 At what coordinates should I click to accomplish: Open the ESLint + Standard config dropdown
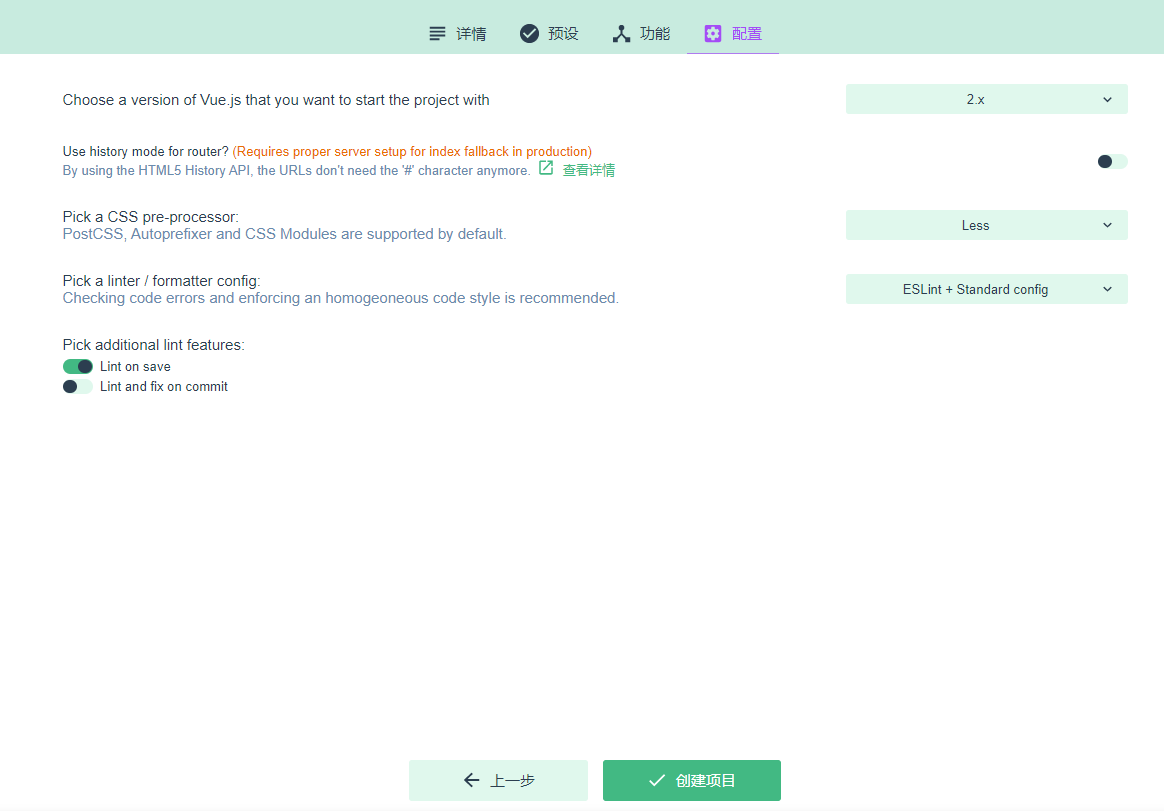(x=986, y=289)
